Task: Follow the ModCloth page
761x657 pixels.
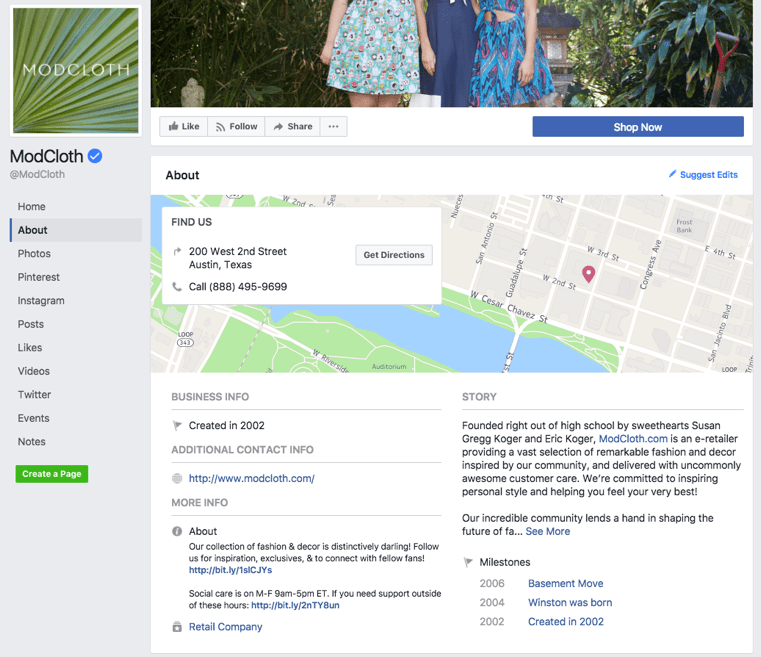Action: (x=236, y=127)
